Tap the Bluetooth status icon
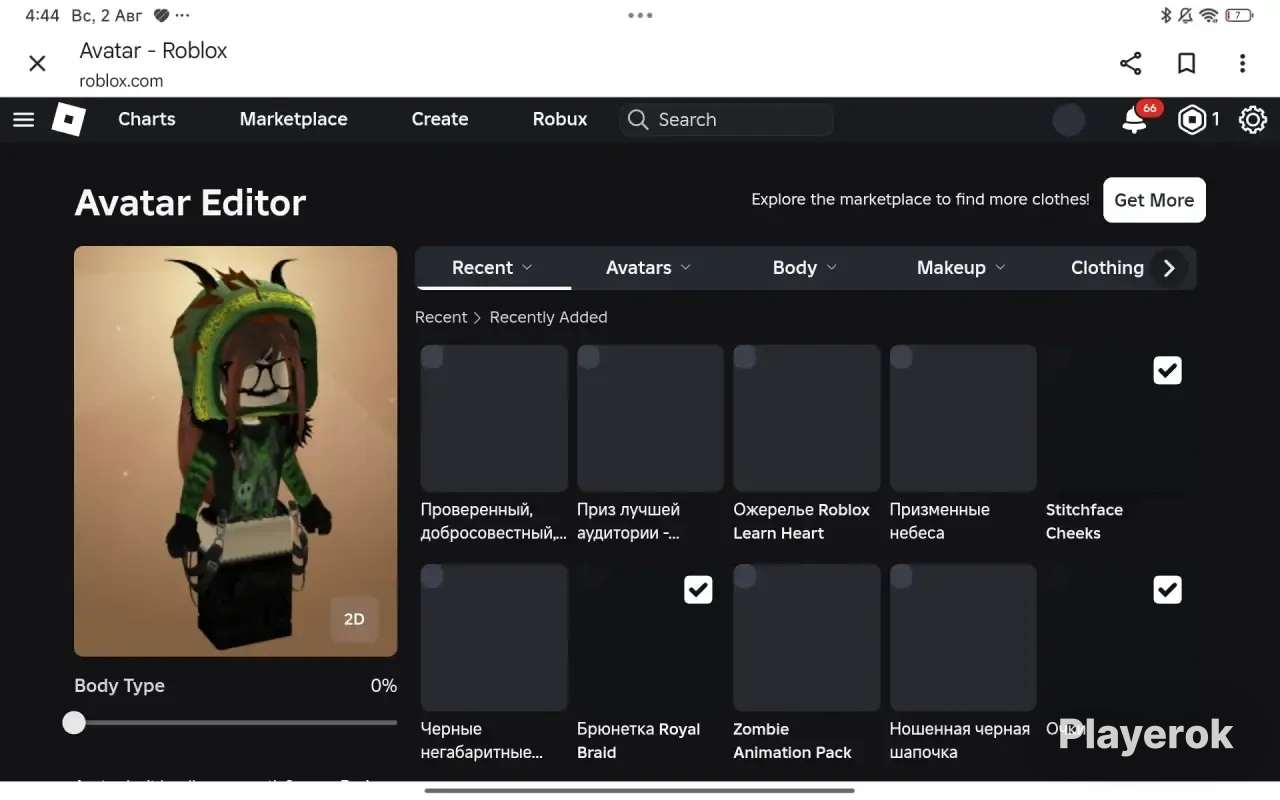 1165,15
